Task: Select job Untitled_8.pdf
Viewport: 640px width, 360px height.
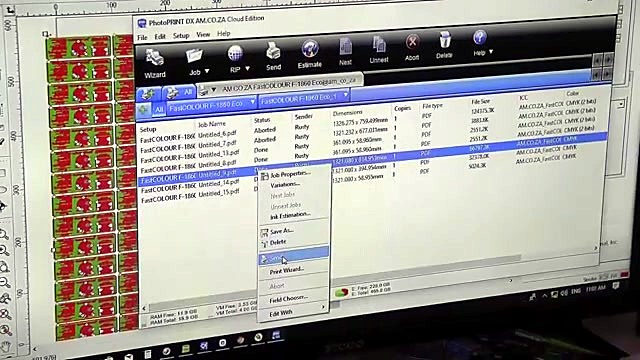Action: tap(217, 164)
